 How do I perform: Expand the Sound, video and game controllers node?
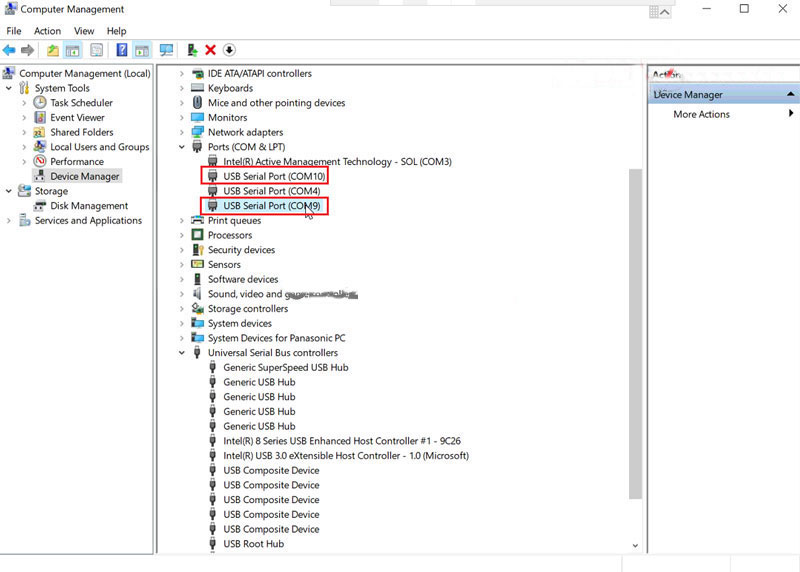182,294
